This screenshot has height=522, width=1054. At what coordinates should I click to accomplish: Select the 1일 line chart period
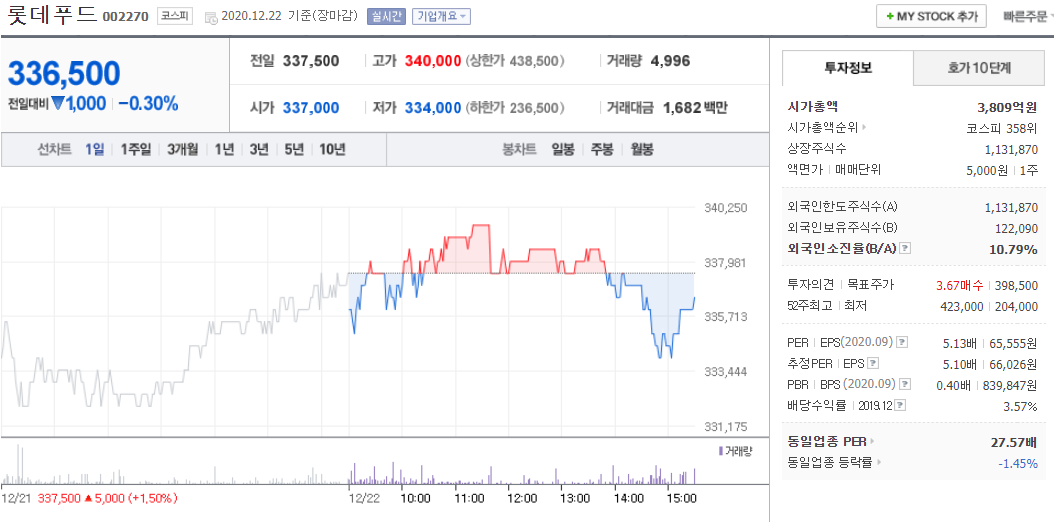coord(95,149)
